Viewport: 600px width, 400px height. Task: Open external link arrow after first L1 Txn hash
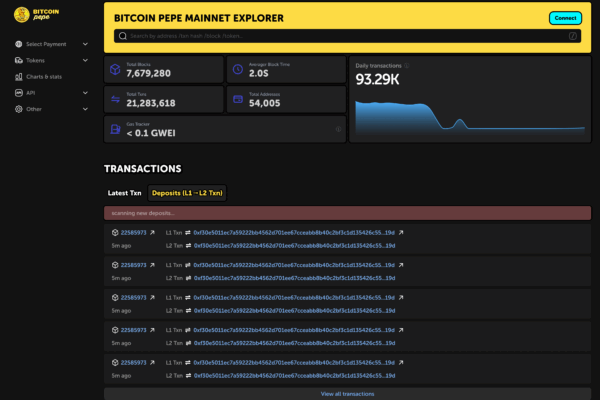[x=401, y=232]
